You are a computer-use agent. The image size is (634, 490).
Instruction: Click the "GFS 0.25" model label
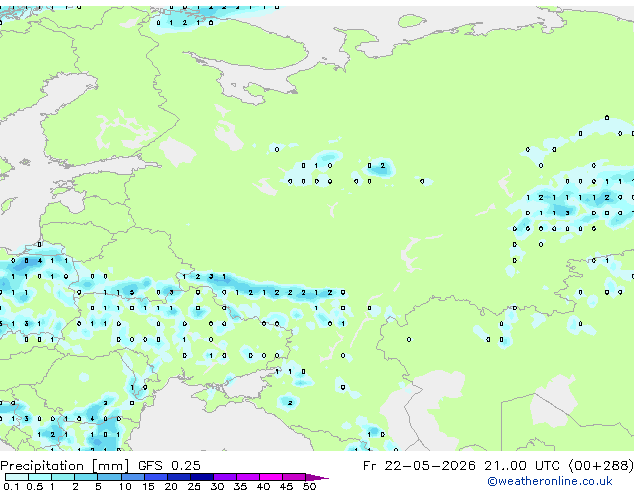point(169,466)
